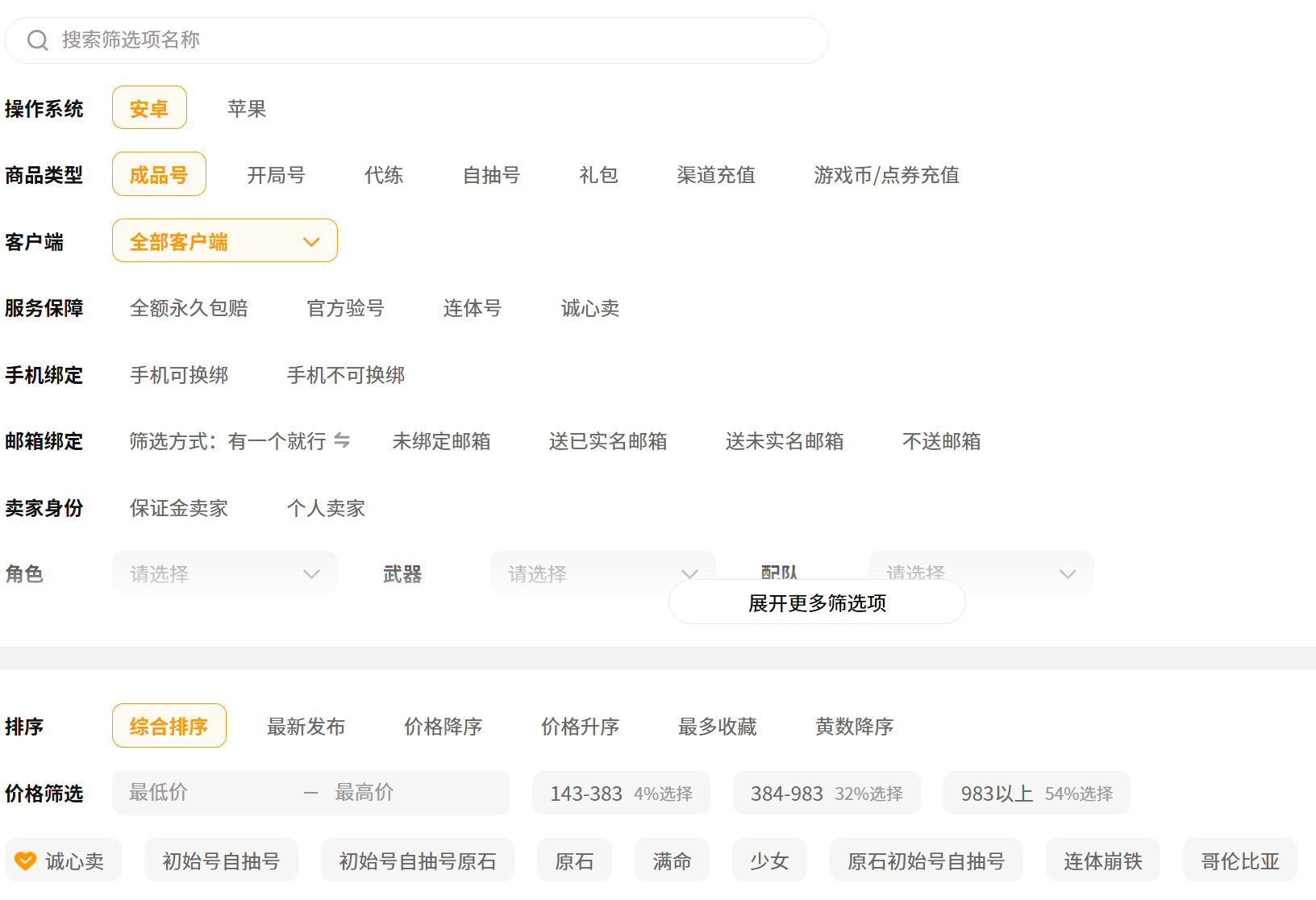Open the 角色 selection dropdown

pyautogui.click(x=224, y=573)
